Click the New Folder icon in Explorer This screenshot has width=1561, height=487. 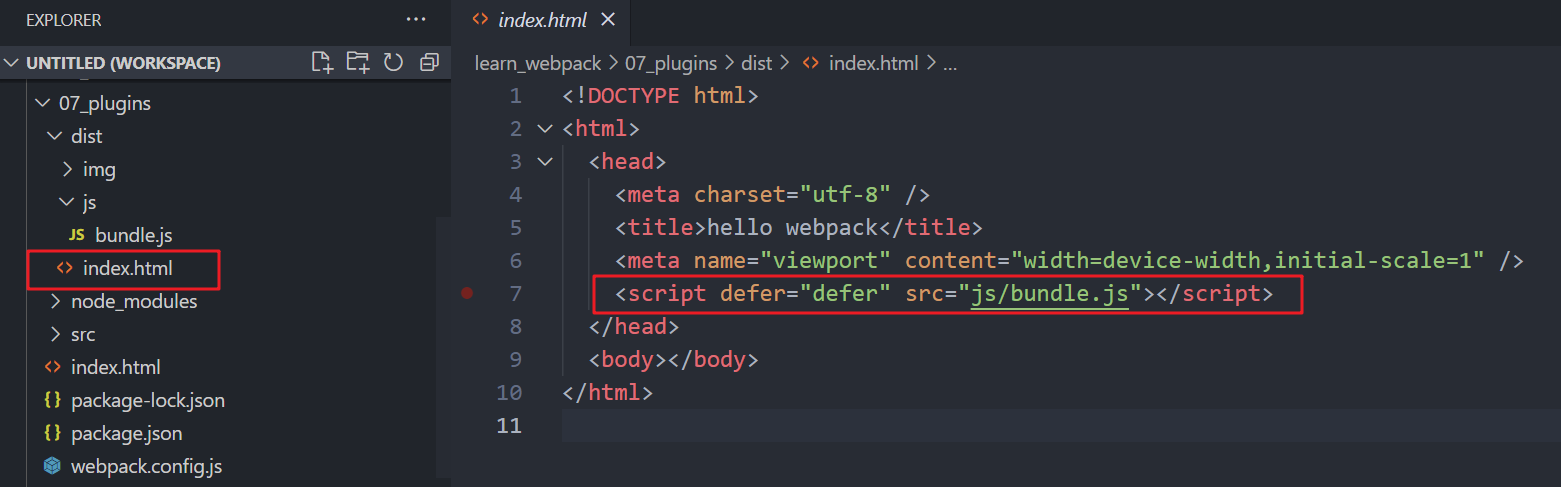point(358,62)
